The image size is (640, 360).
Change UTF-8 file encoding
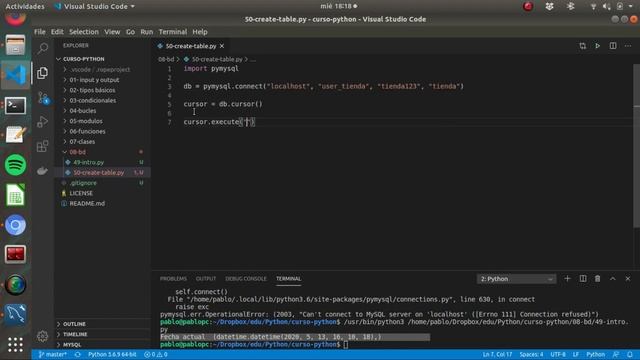coord(558,354)
